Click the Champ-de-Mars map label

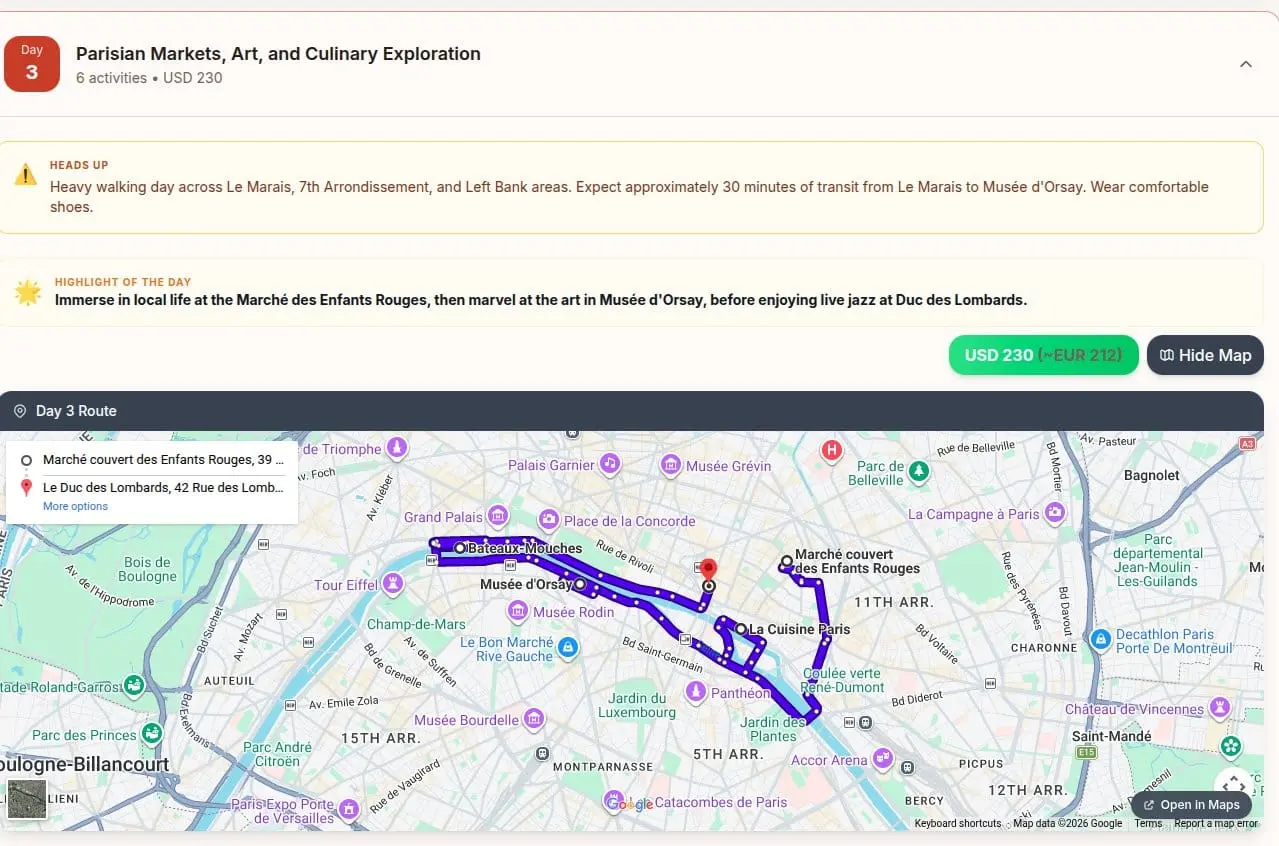[x=416, y=624]
